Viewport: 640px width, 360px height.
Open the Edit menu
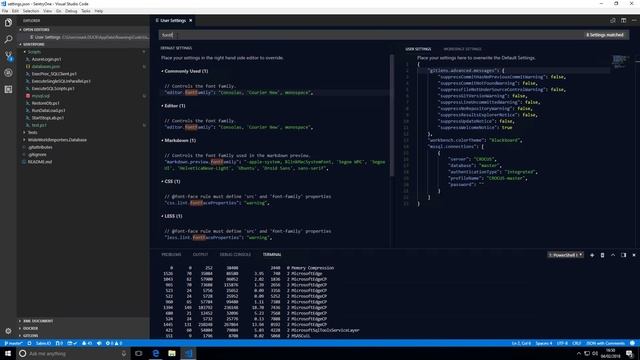[x=16, y=11]
